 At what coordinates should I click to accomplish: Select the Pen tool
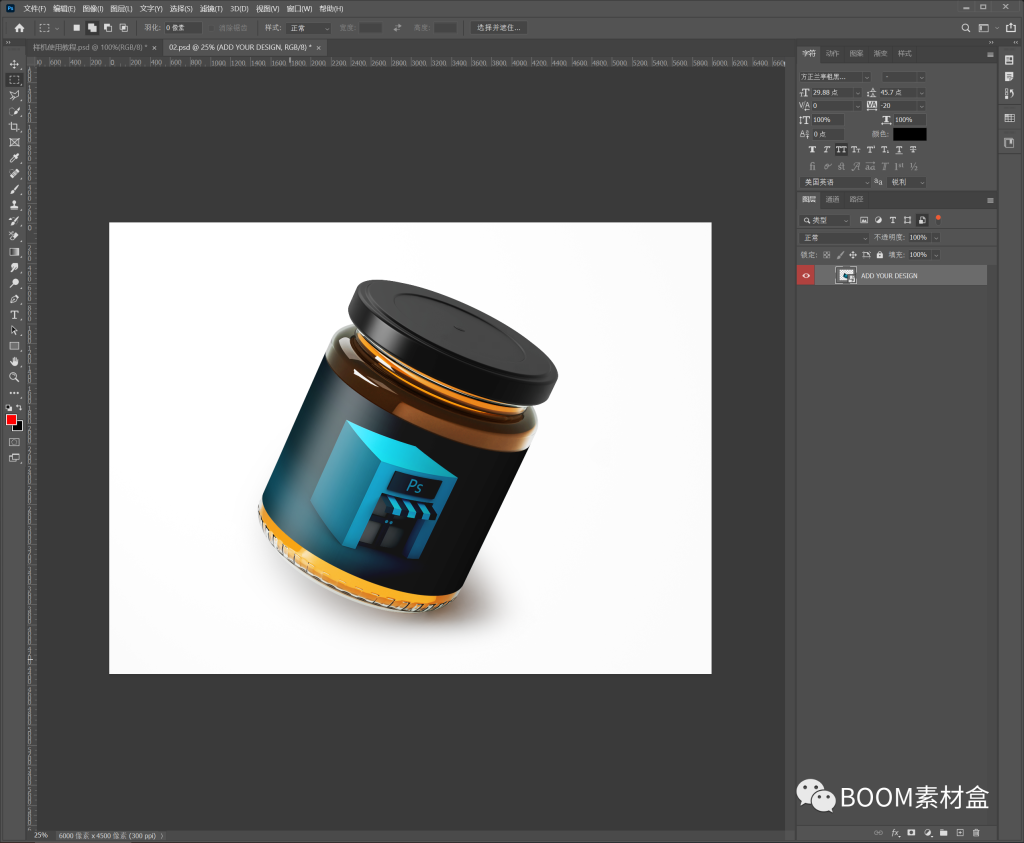pos(14,299)
